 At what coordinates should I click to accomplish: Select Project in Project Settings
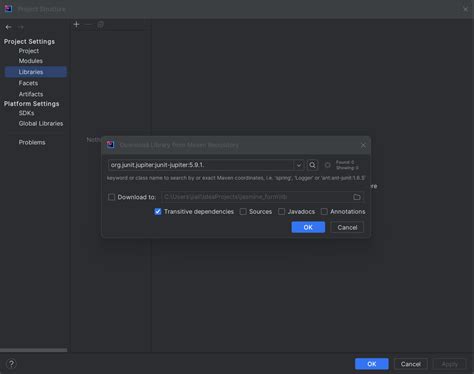29,51
